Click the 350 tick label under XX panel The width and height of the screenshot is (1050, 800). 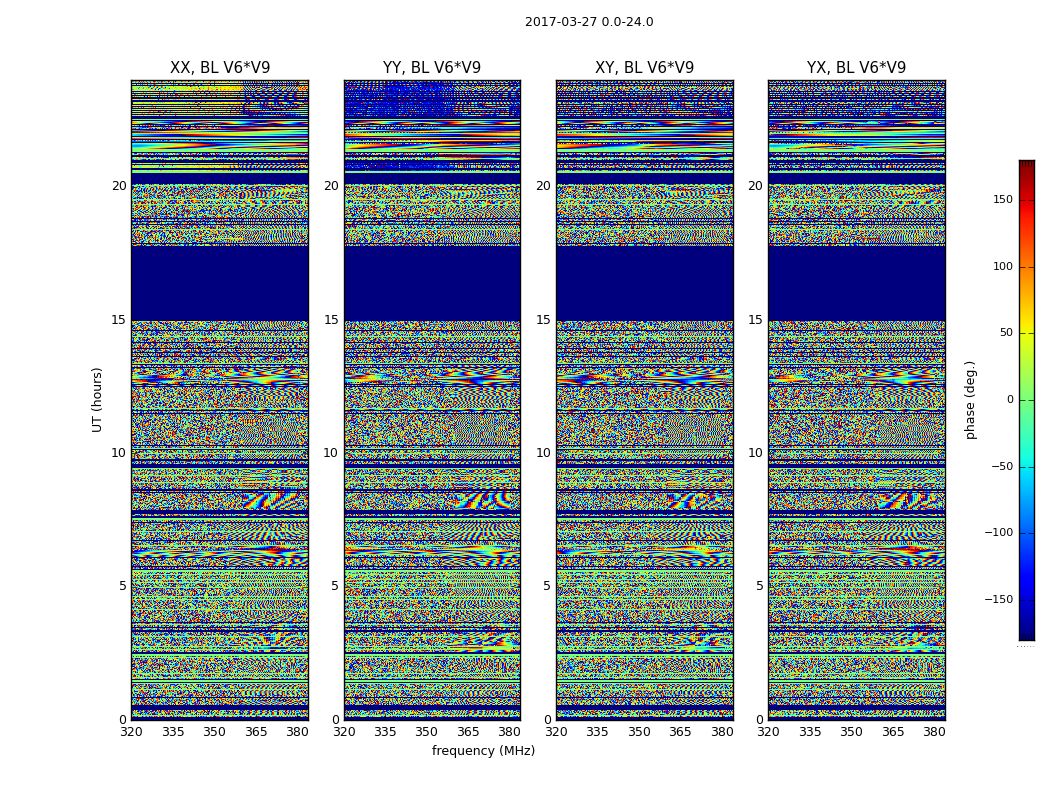click(x=214, y=732)
